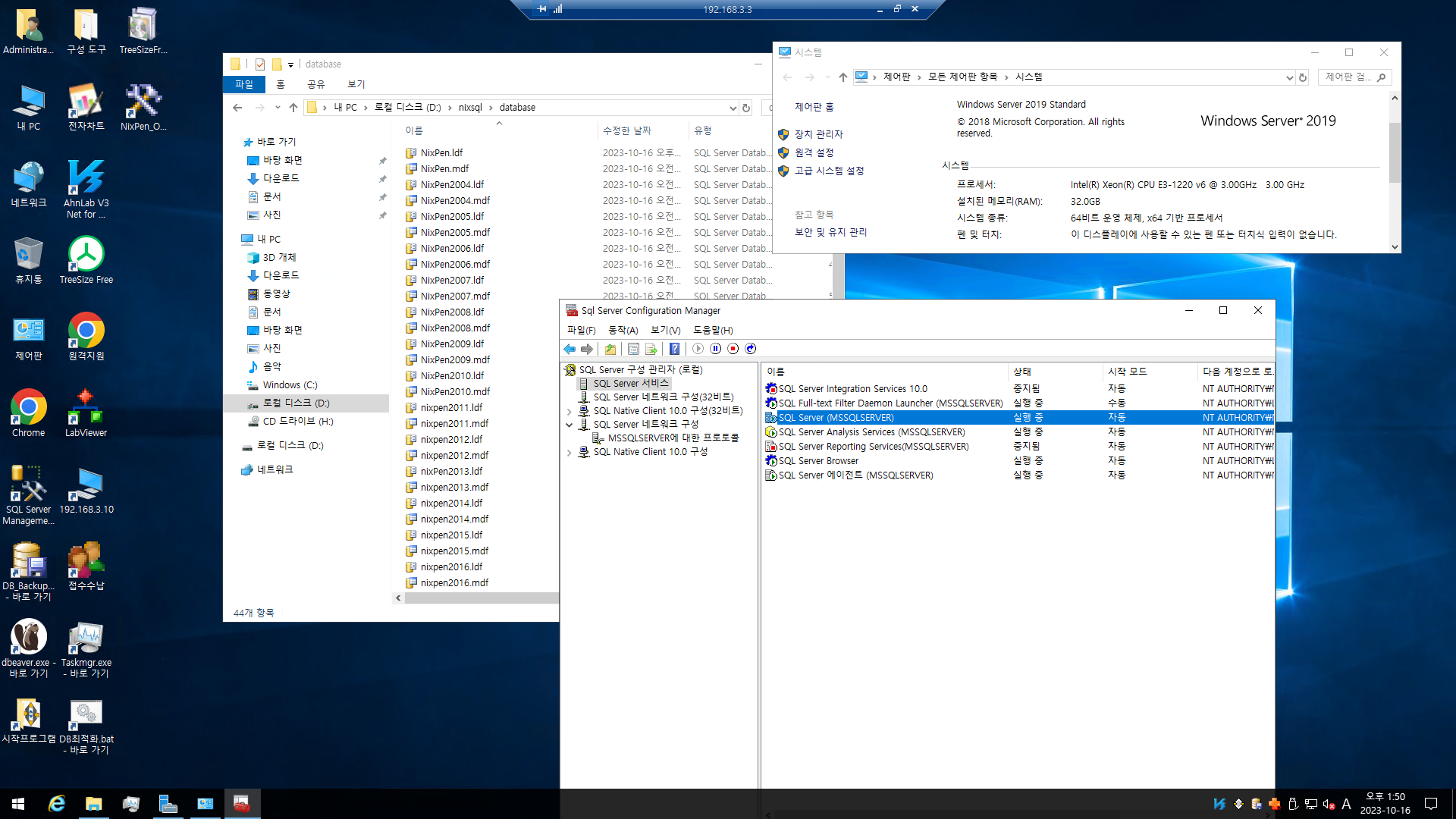Open 고급 시스템 설정 link
1456x819 pixels.
830,171
